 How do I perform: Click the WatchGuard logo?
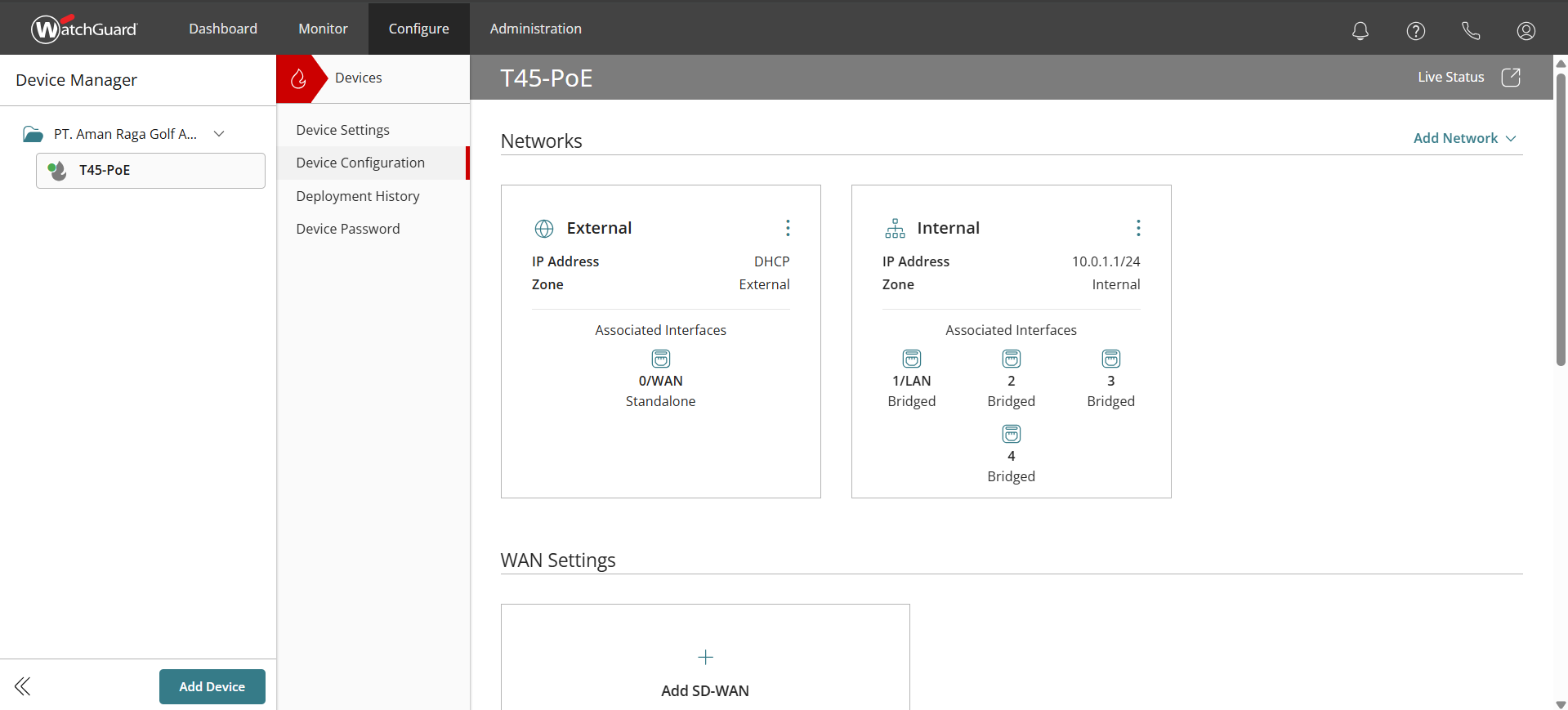click(x=85, y=29)
